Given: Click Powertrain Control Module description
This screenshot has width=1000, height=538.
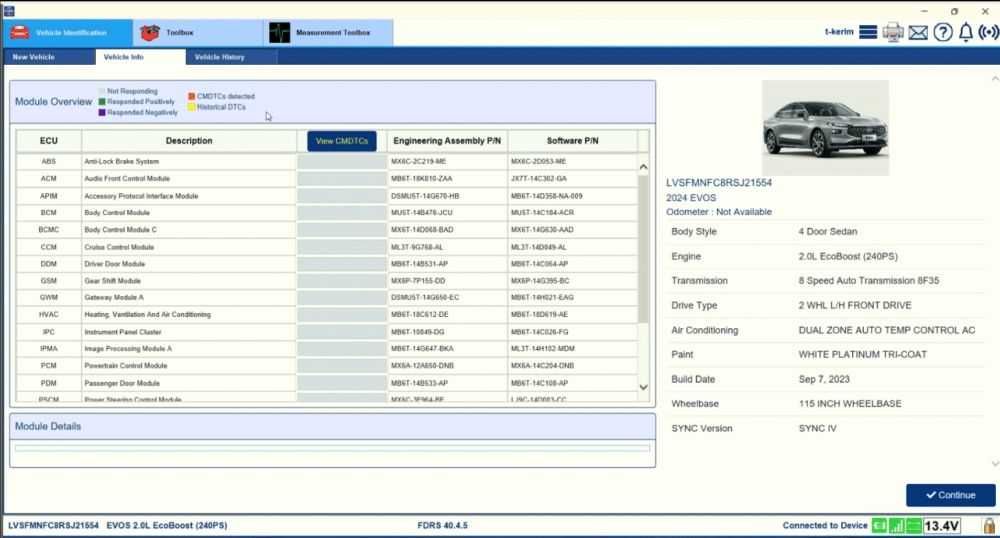Looking at the screenshot, I should pyautogui.click(x=126, y=365).
